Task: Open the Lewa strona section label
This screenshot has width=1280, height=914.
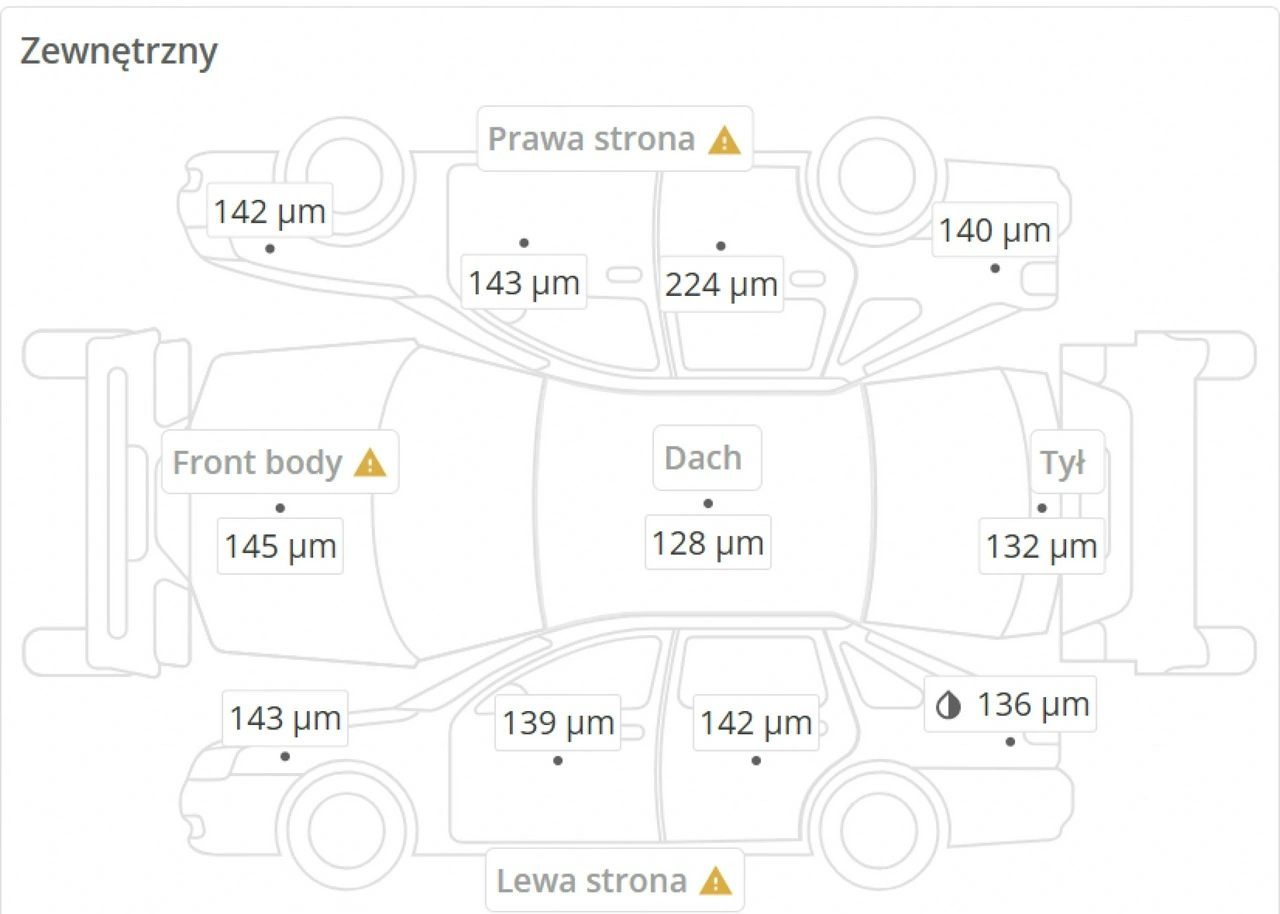Action: [x=614, y=880]
